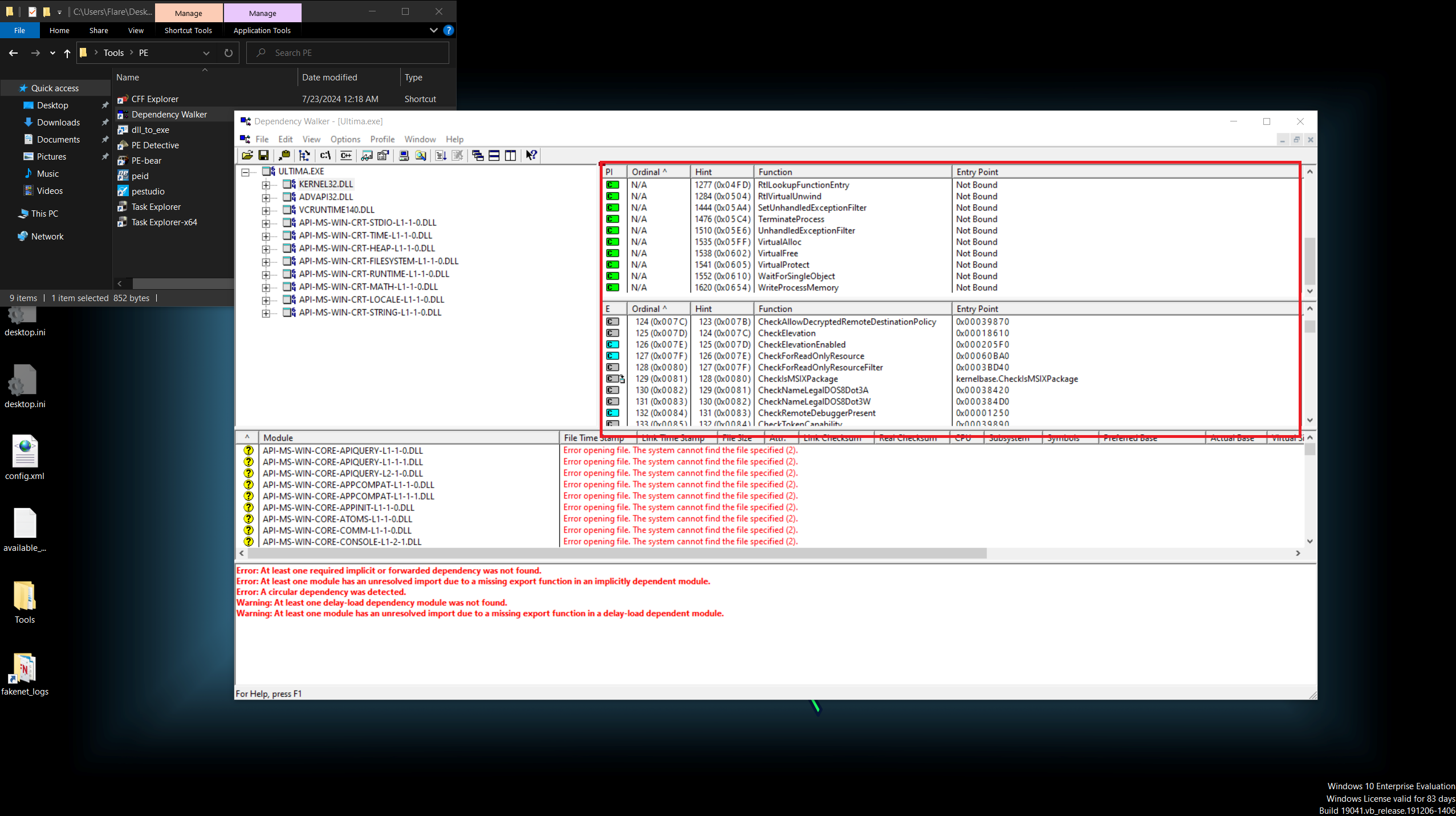
Task: Click the import list vertical scrollbar thumb
Action: pos(1309,261)
